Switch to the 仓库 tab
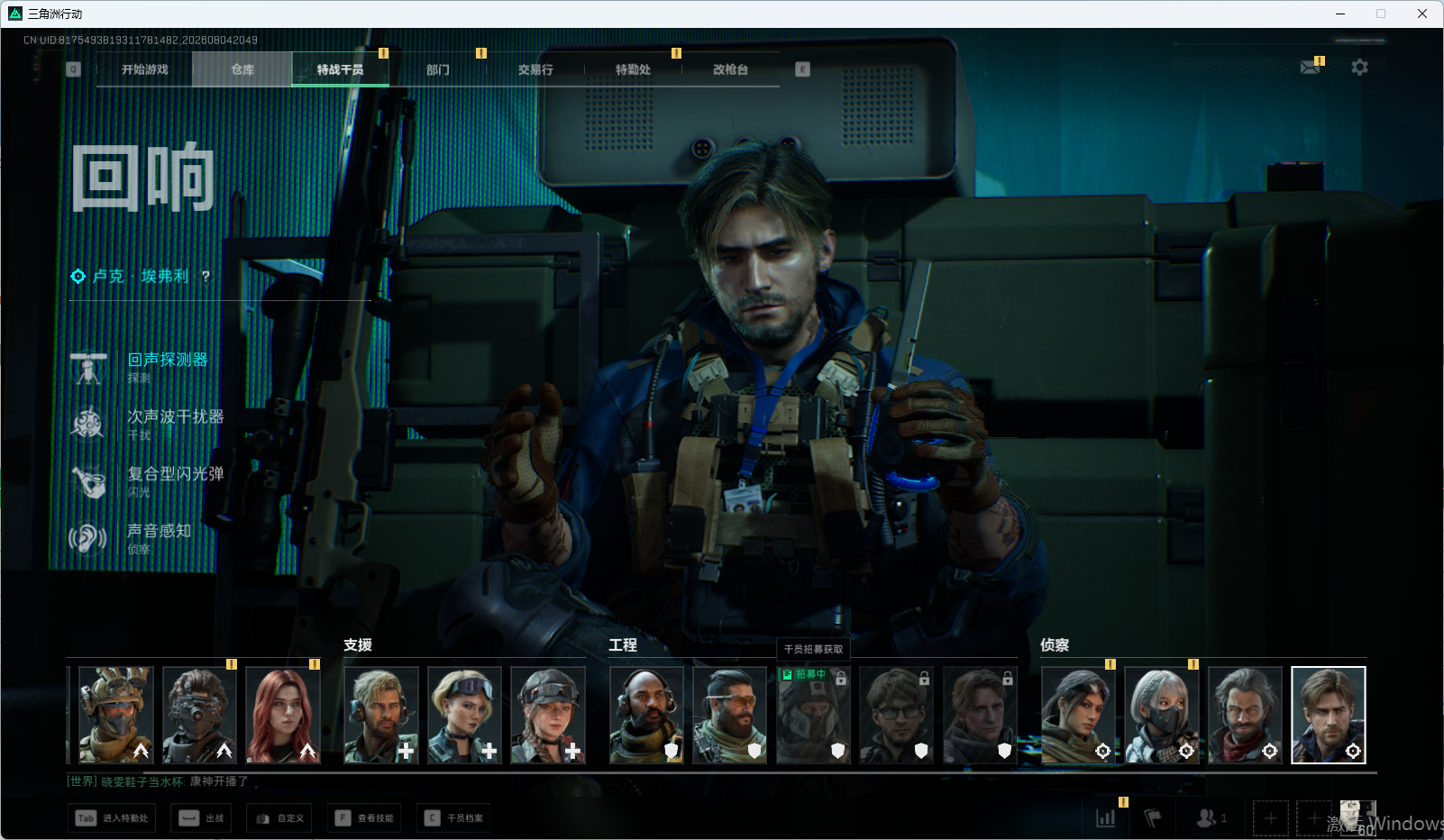The width and height of the screenshot is (1444, 840). coord(242,69)
